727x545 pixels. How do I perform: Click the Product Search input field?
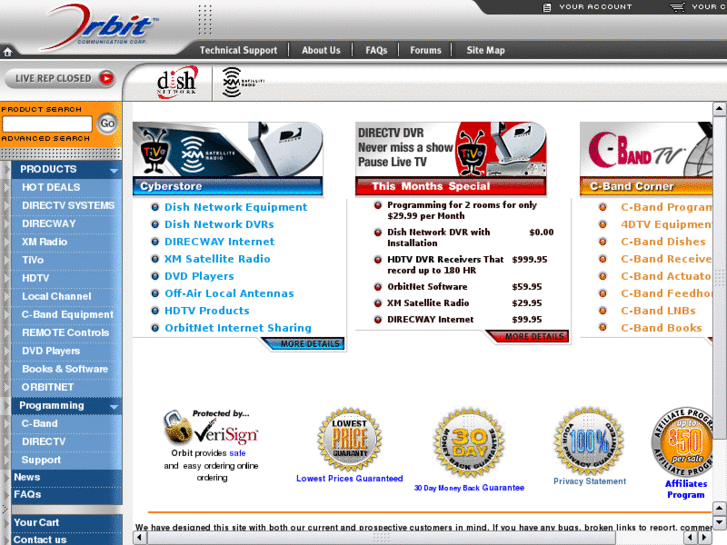pyautogui.click(x=47, y=124)
